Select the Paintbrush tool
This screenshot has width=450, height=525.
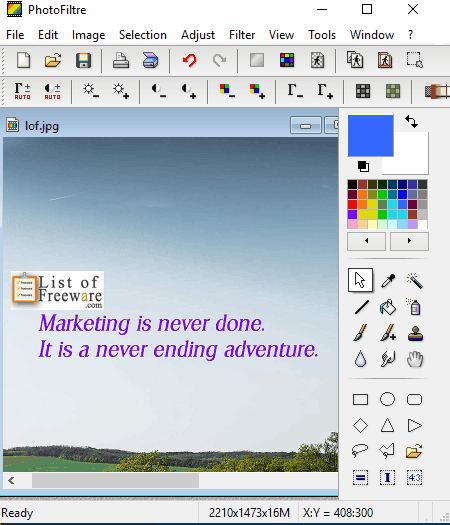360,333
